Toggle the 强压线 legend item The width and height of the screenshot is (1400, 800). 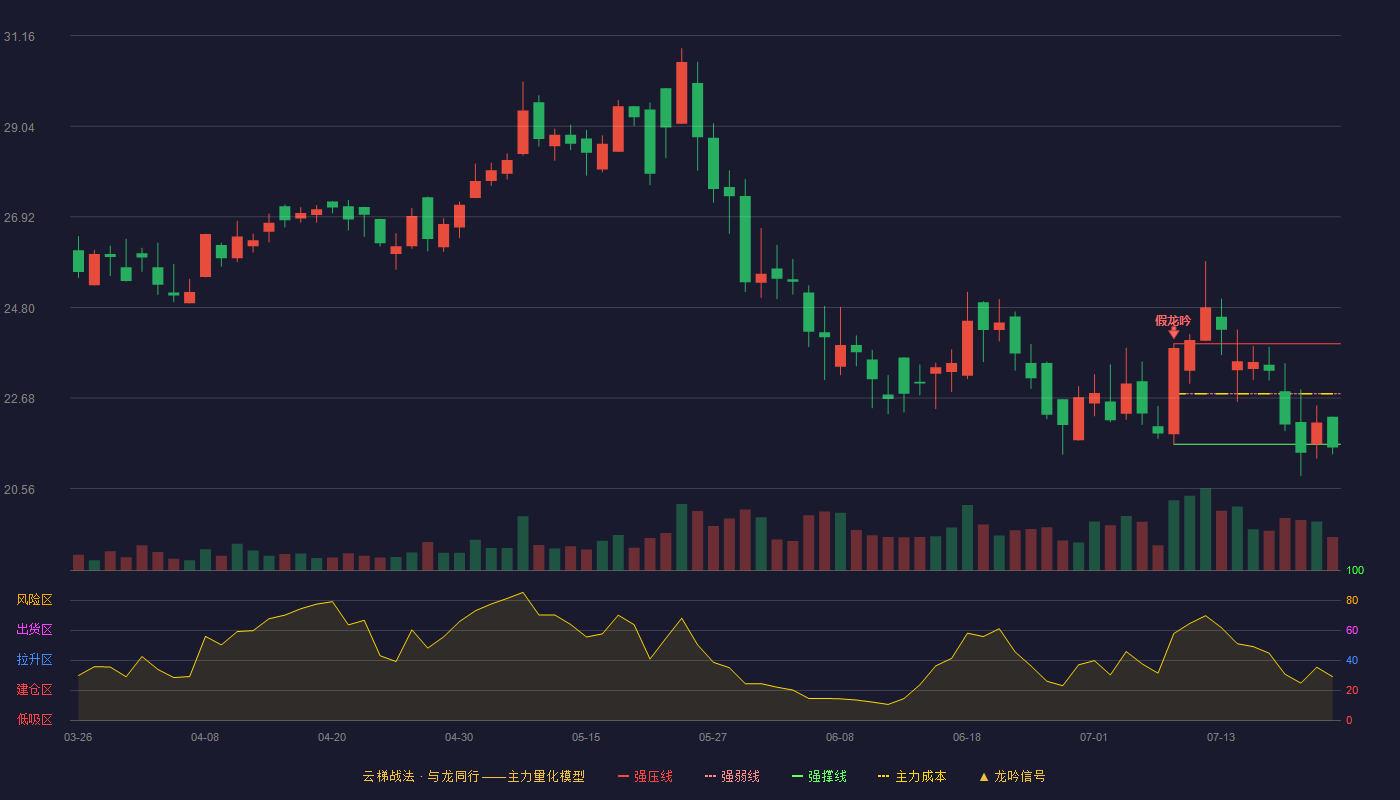pos(645,776)
